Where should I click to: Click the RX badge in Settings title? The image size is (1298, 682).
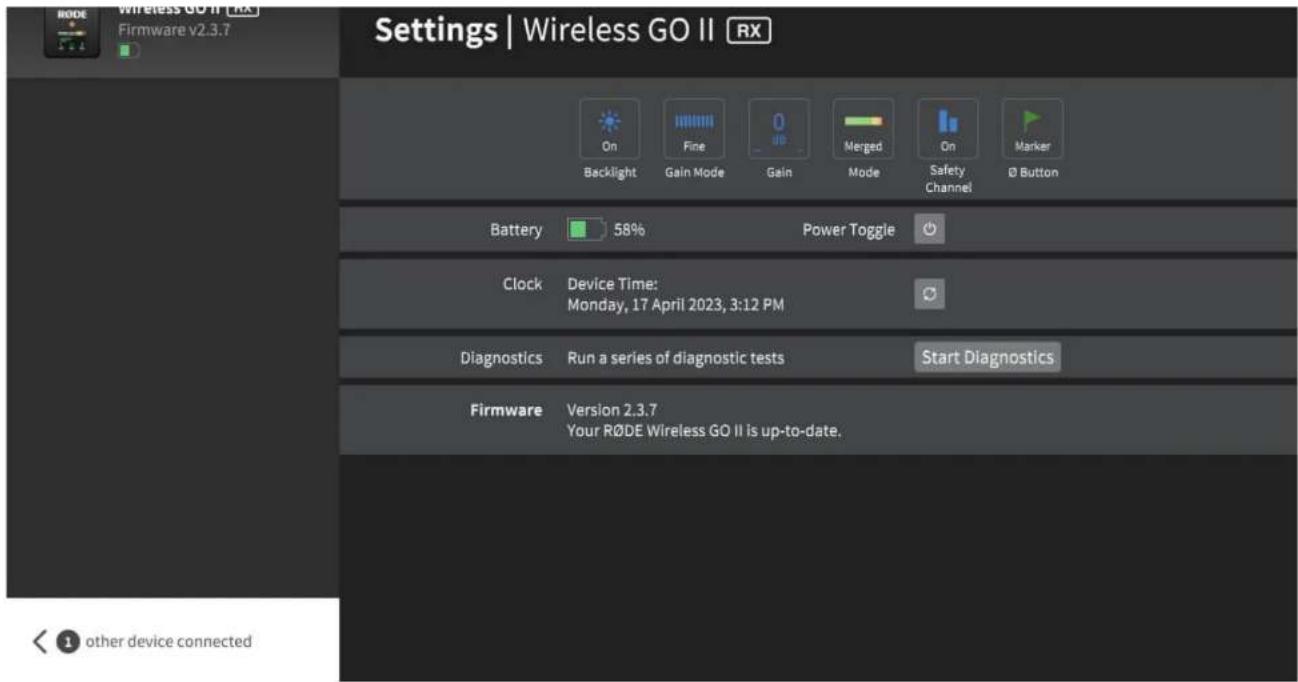[749, 31]
